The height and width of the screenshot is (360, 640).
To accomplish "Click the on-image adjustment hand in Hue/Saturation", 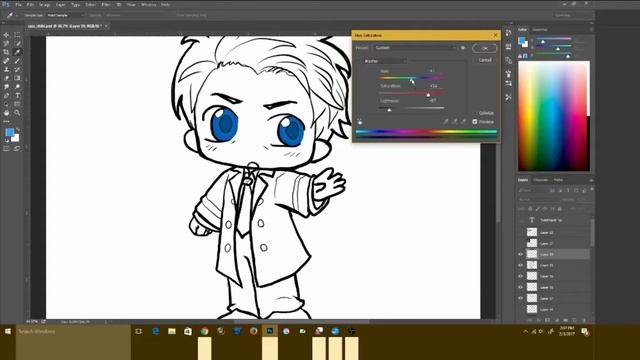I will pyautogui.click(x=360, y=122).
